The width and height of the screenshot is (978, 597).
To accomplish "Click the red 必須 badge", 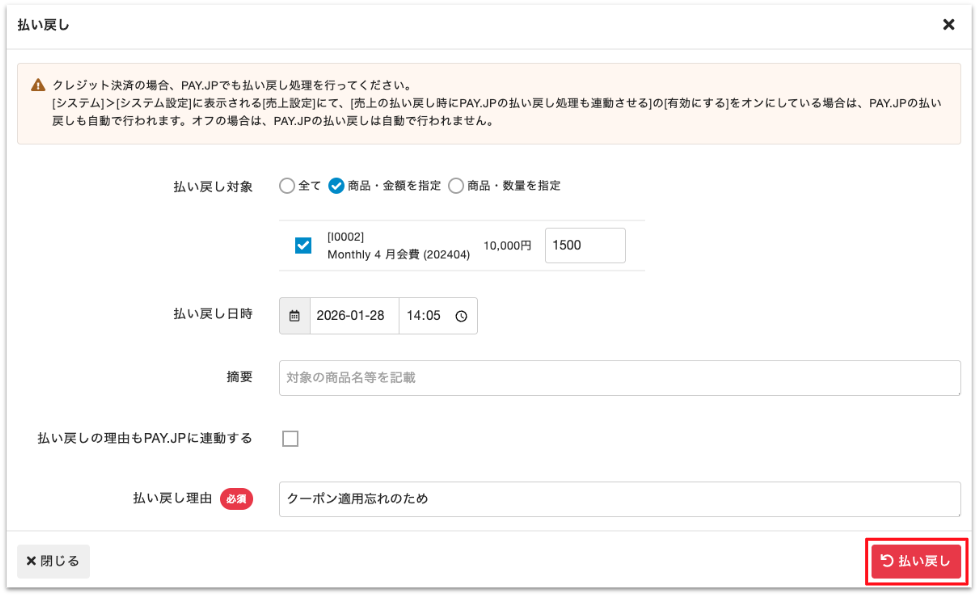I will pos(236,499).
